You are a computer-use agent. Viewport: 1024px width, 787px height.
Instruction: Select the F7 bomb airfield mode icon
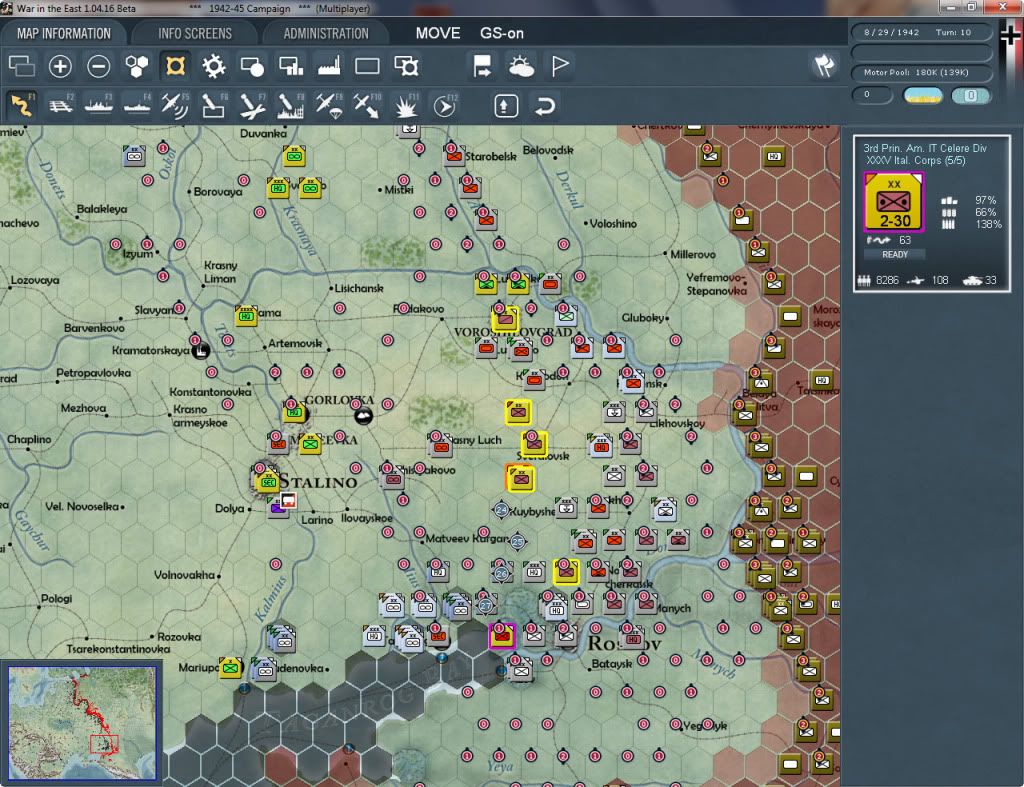252,105
